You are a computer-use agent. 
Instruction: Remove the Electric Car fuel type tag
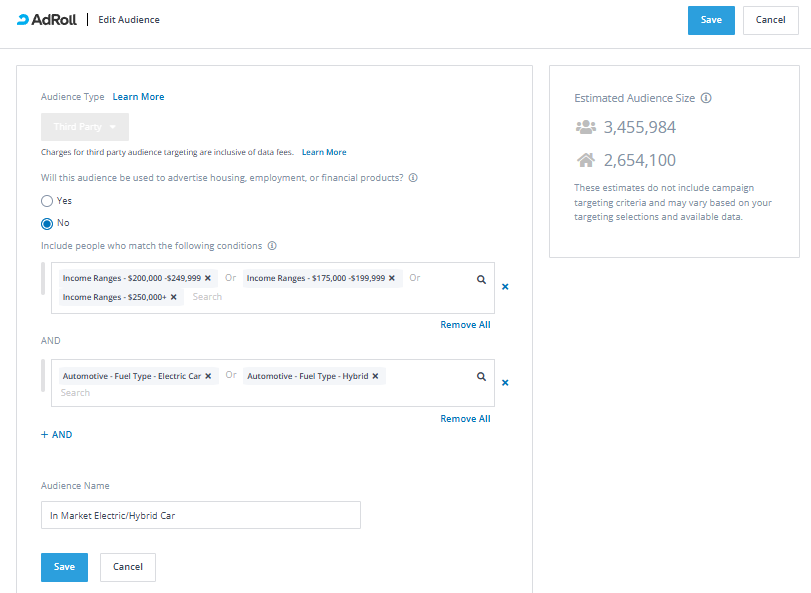point(208,376)
